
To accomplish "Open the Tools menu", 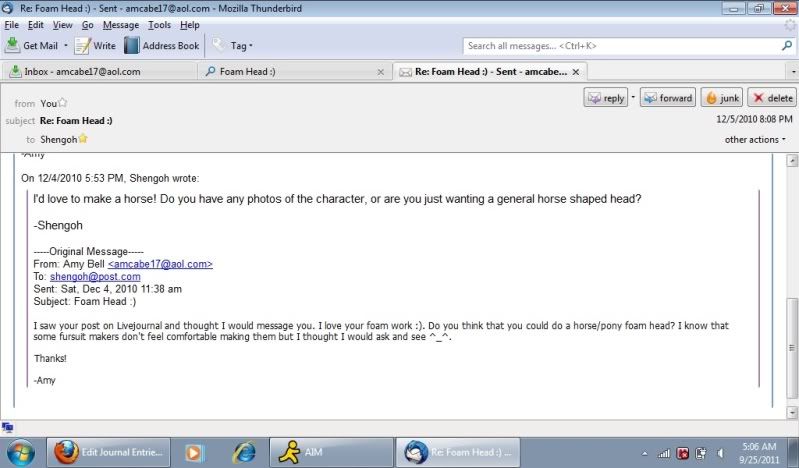I will pyautogui.click(x=159, y=25).
